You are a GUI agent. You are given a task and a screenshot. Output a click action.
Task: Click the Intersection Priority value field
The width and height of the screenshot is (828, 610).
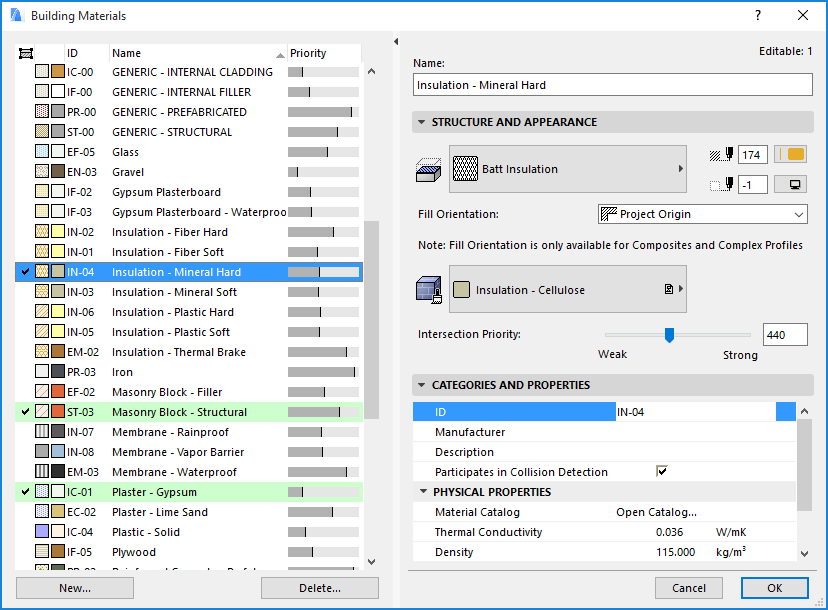coord(785,335)
